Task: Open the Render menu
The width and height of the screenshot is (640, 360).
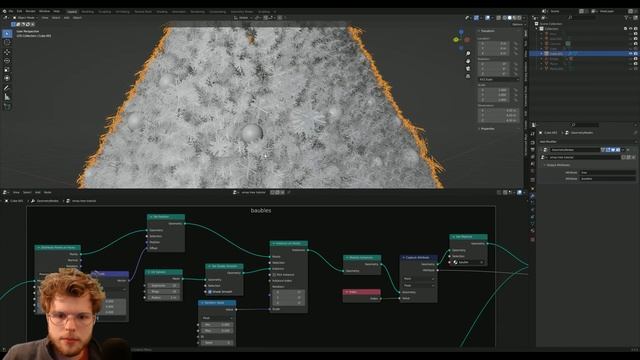Action: click(x=30, y=11)
